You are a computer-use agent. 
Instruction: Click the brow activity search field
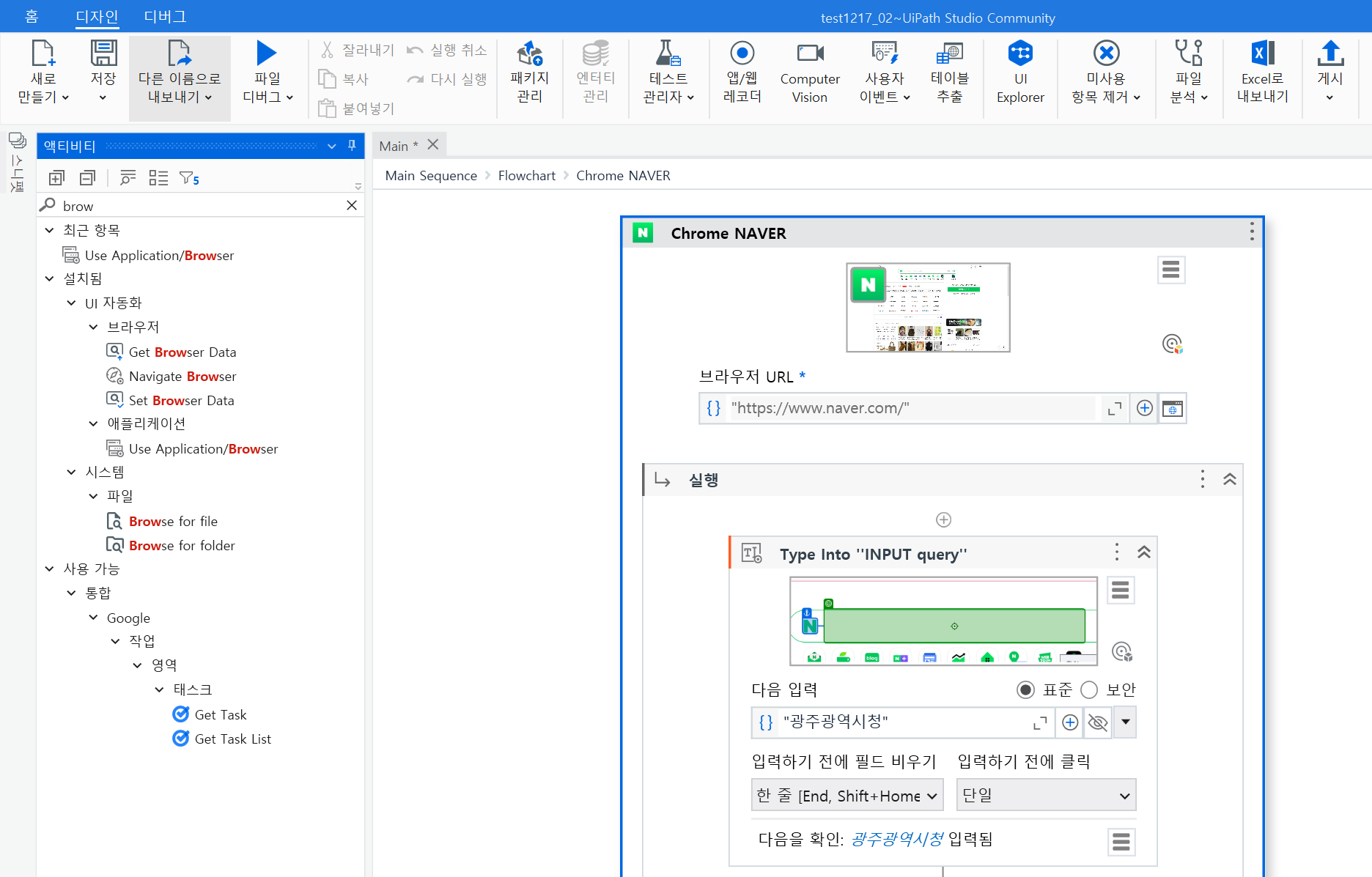201,206
